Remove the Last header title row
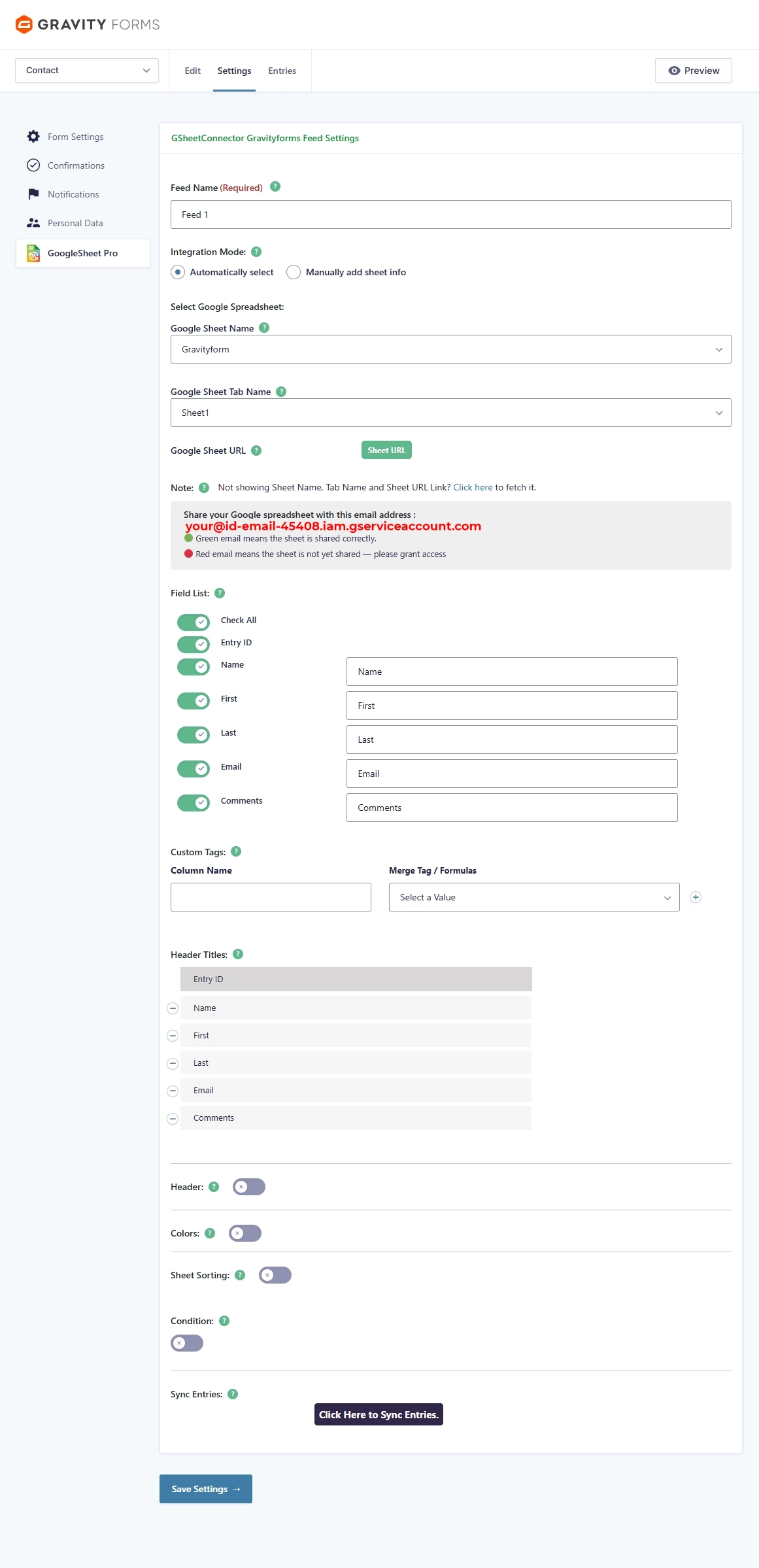This screenshot has height=1568, width=759. click(x=173, y=1063)
